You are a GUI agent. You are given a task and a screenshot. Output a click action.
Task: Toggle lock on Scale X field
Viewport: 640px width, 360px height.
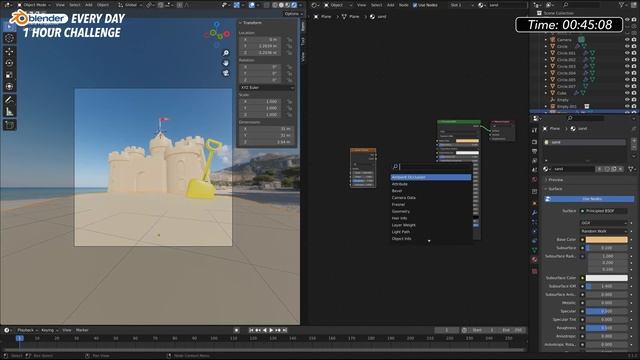(289, 101)
